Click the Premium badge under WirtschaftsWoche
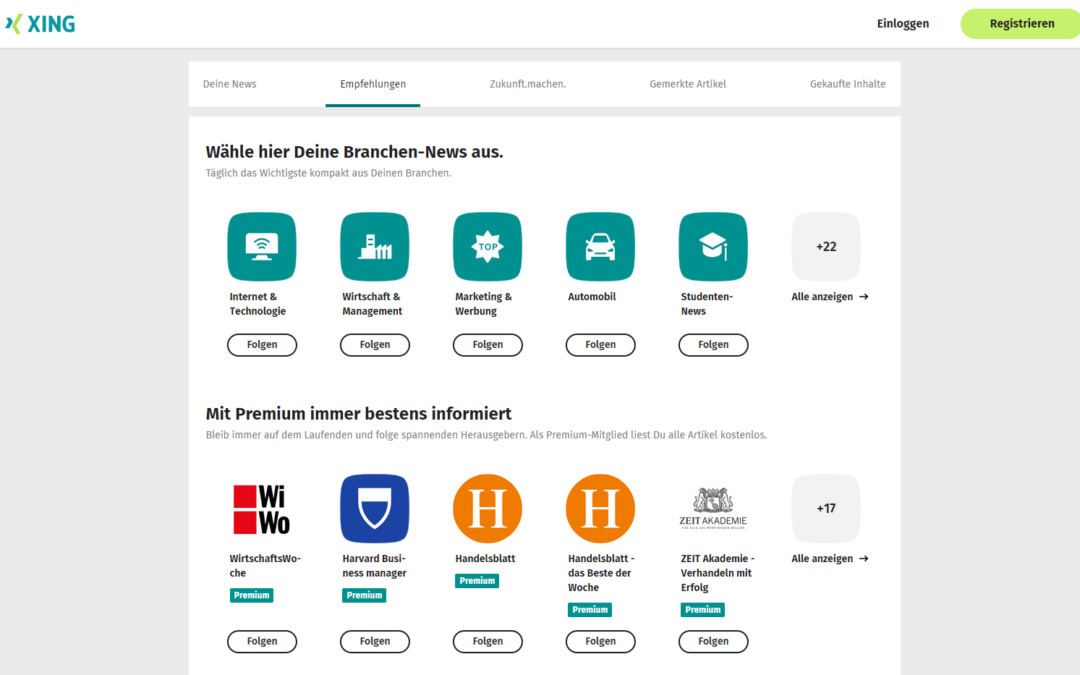Viewport: 1080px width, 675px height. coord(251,595)
